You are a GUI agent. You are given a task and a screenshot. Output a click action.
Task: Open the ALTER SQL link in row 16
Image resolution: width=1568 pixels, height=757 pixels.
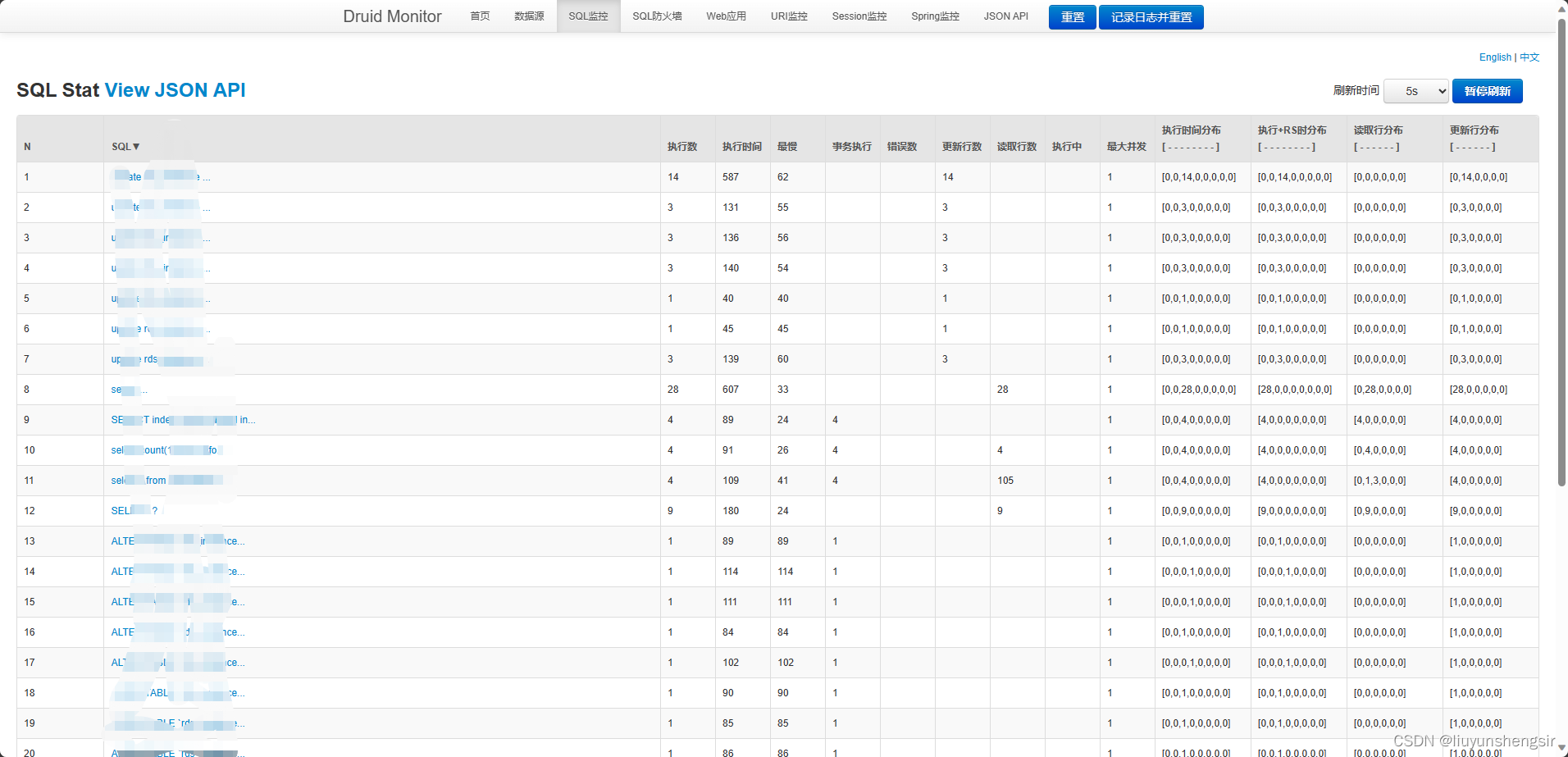178,632
